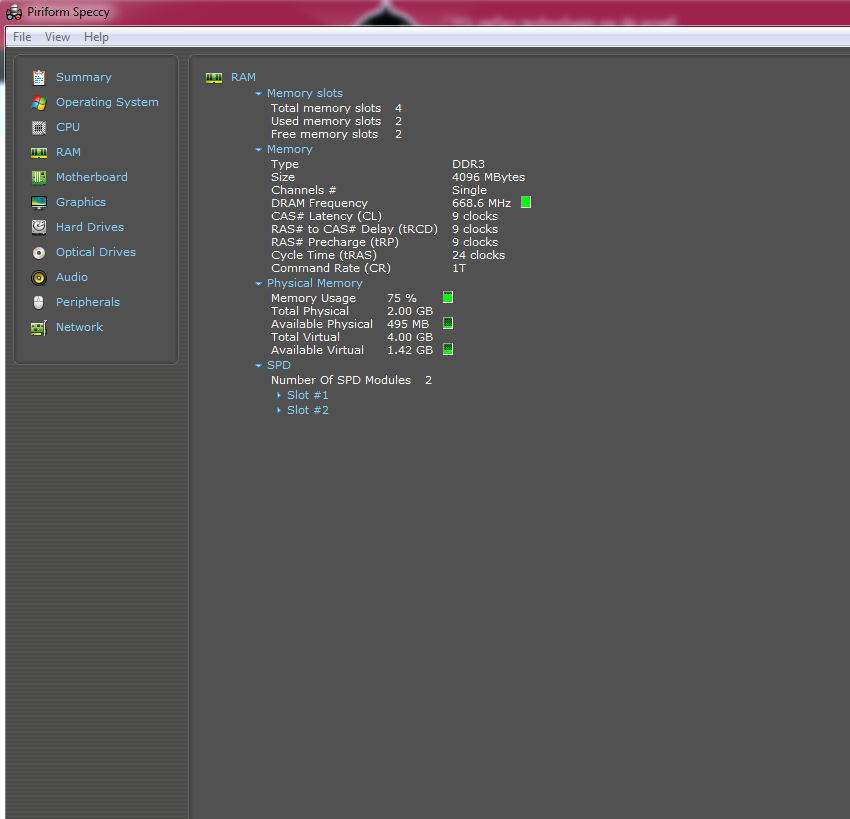Open the Network section
The width and height of the screenshot is (850, 819).
pos(79,327)
